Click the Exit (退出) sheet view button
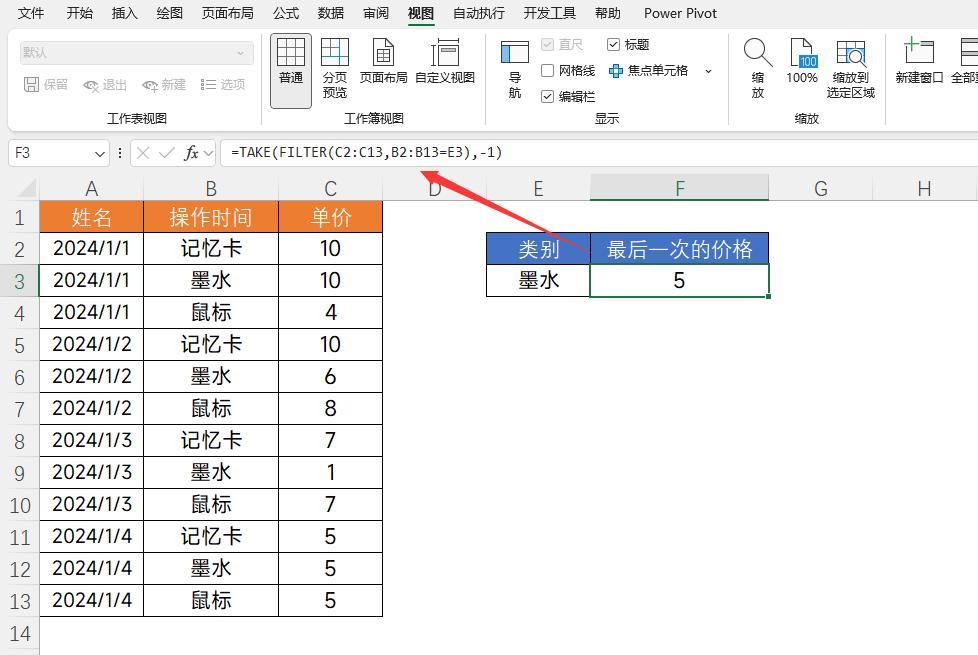The image size is (978, 655). [105, 84]
